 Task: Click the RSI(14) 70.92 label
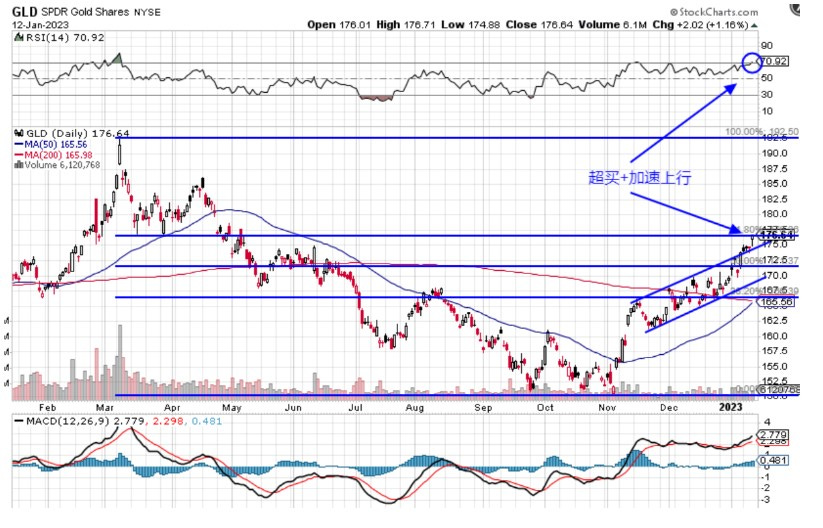click(65, 38)
